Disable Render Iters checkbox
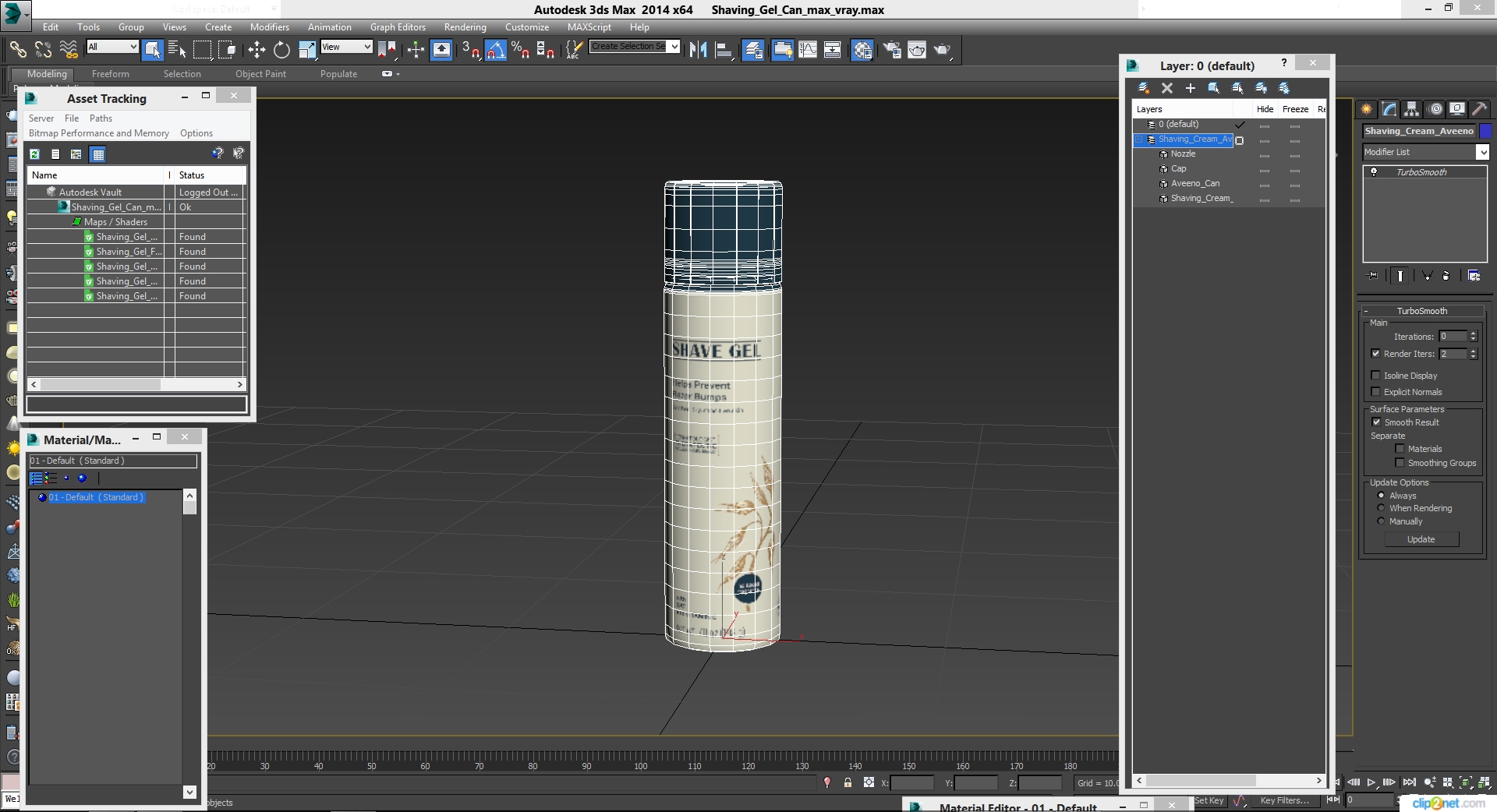 (x=1376, y=354)
